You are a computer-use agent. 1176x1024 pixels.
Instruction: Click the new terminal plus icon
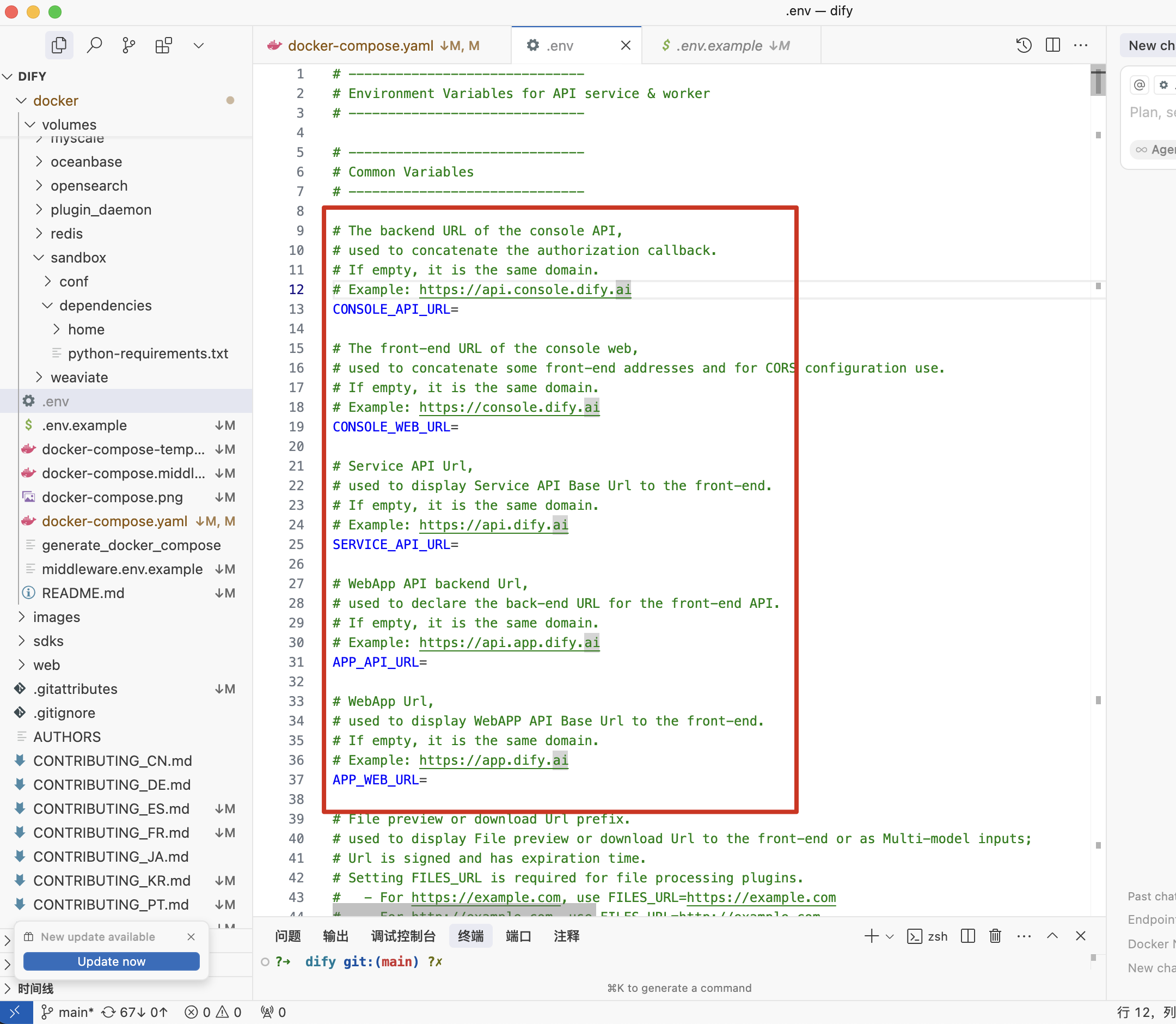coord(871,936)
